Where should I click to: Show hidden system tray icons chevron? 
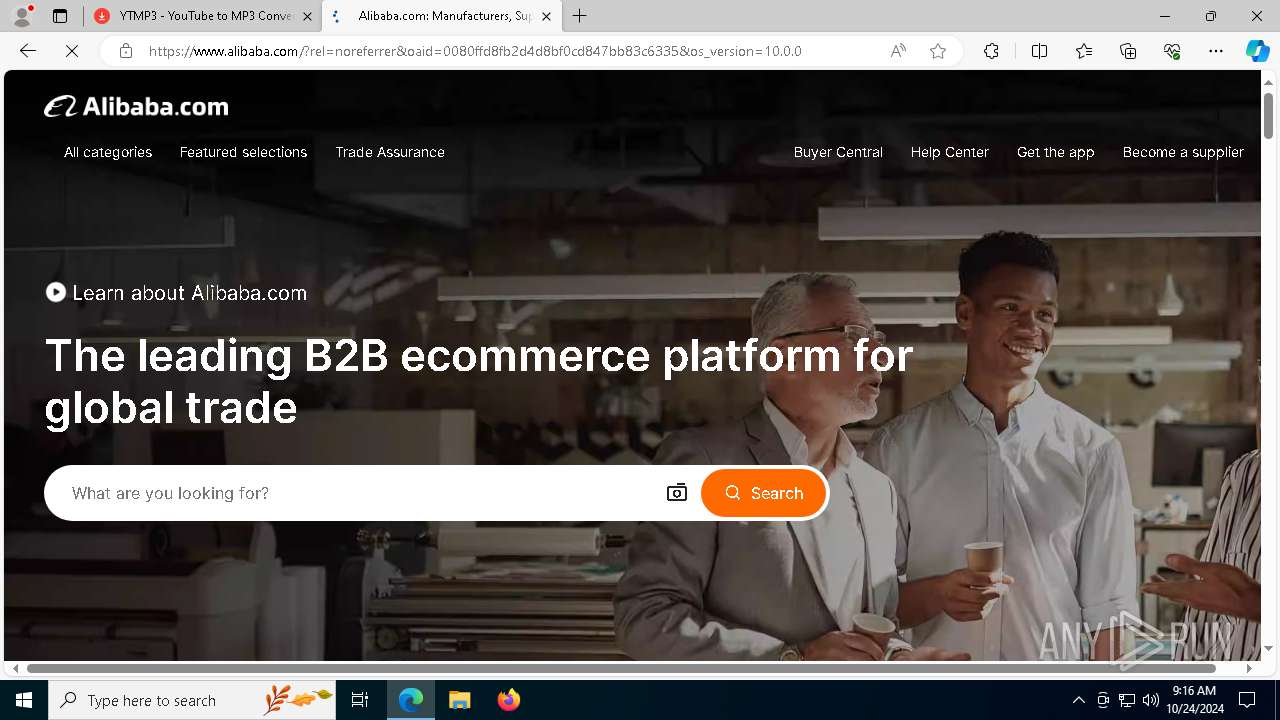click(x=1078, y=700)
